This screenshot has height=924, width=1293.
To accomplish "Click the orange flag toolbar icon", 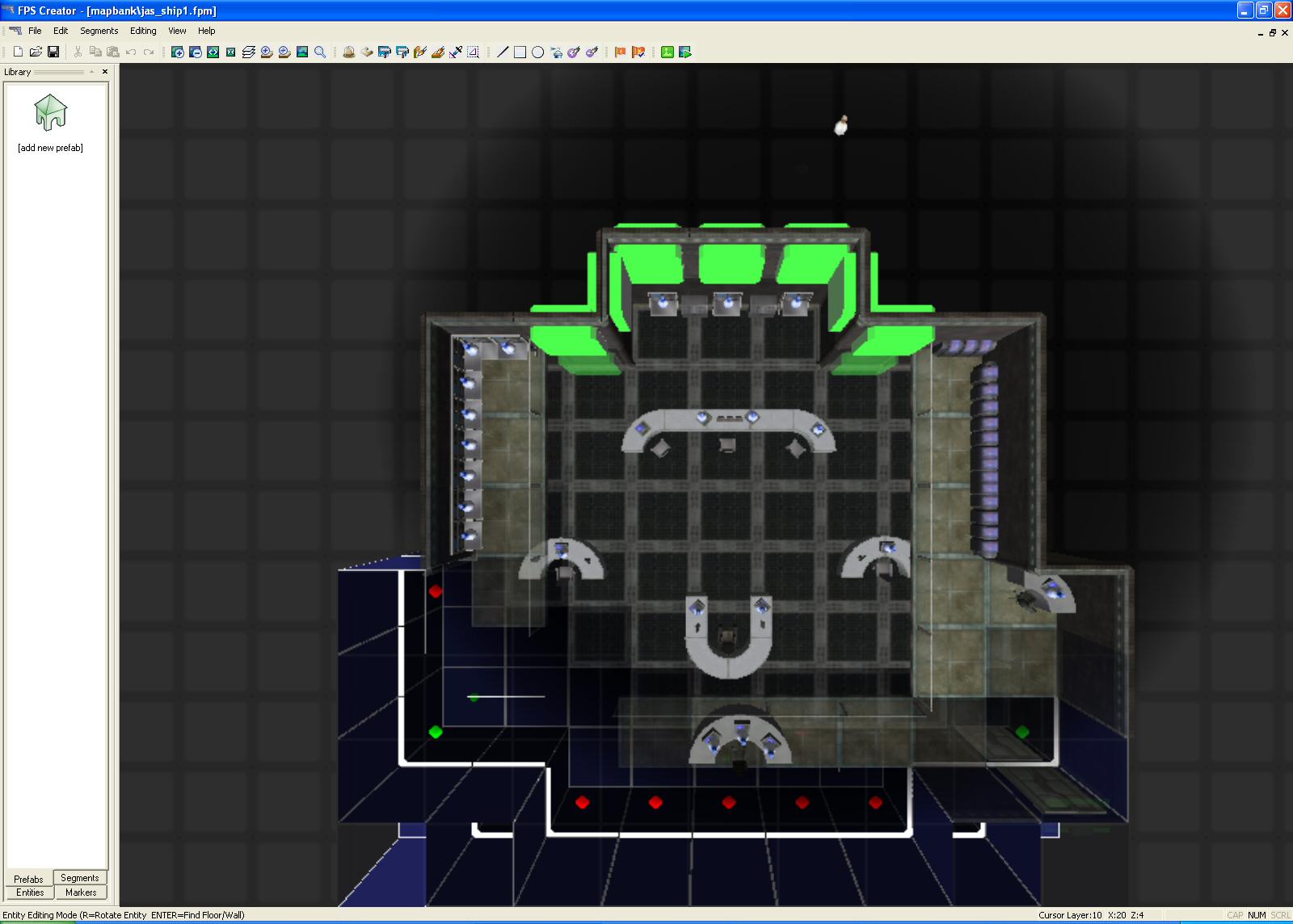I will click(621, 52).
